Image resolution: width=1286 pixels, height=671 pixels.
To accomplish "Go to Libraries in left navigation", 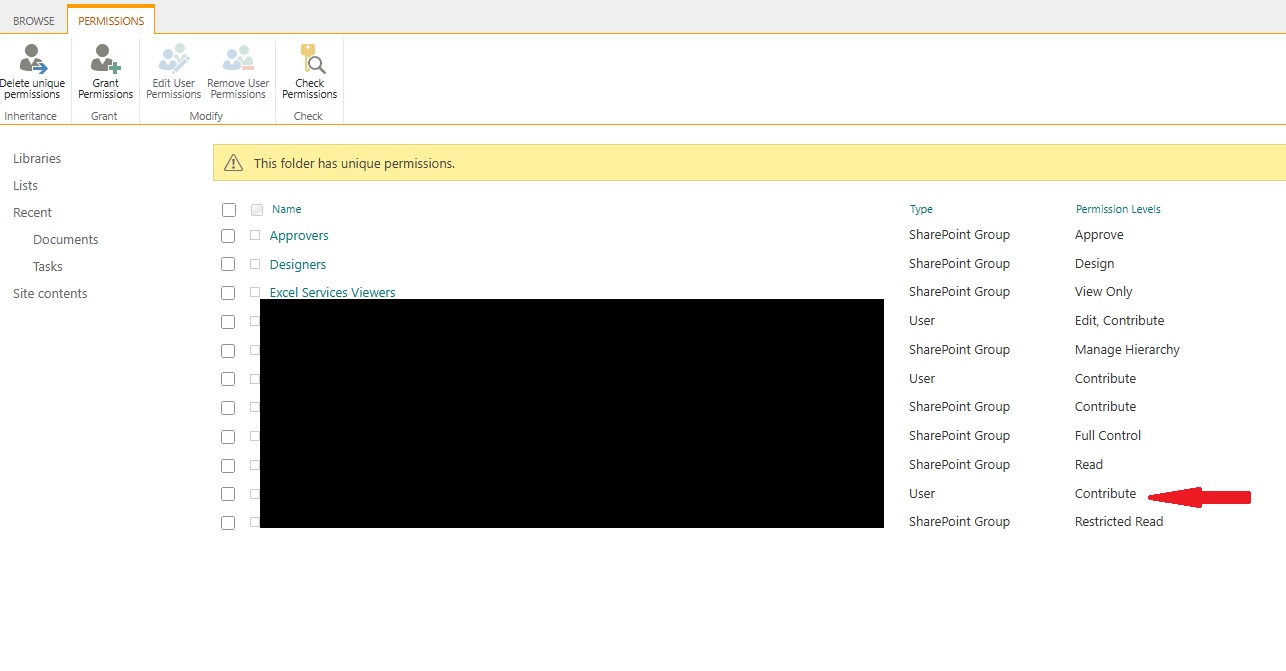I will 37,158.
